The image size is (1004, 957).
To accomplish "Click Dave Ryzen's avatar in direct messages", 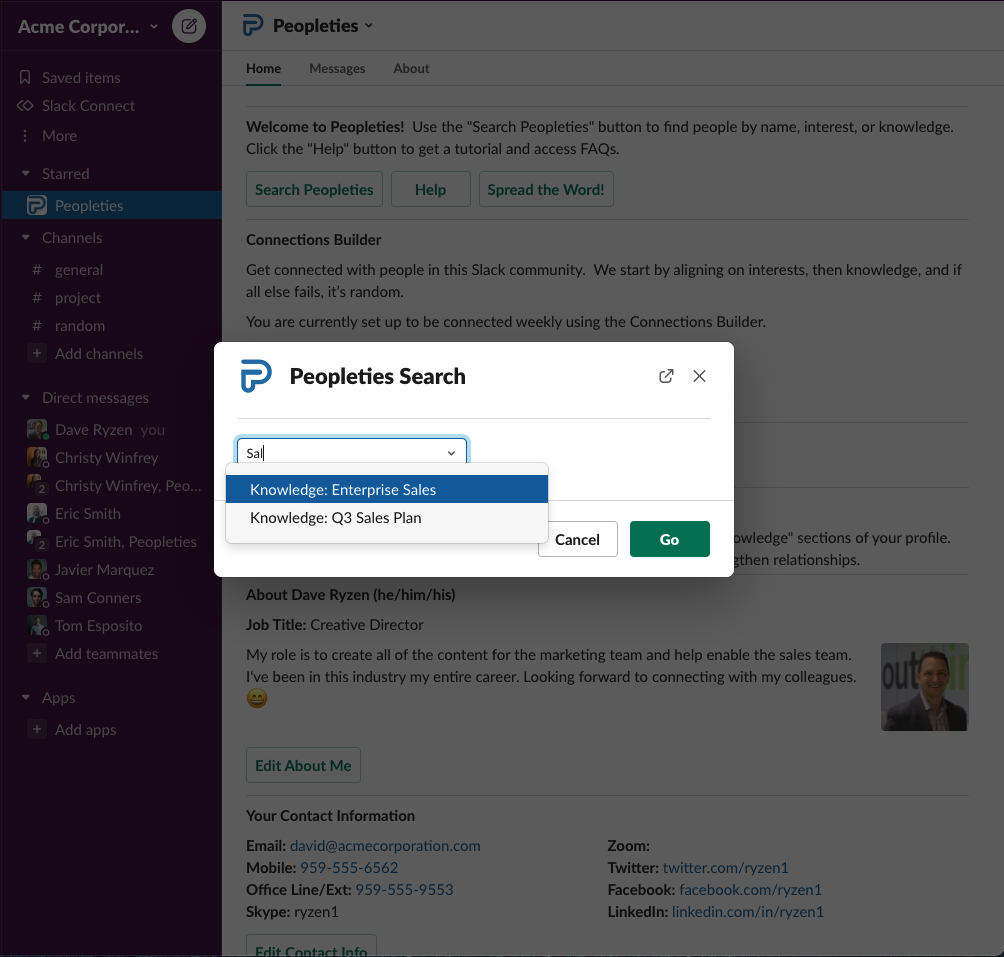I will [x=37, y=429].
